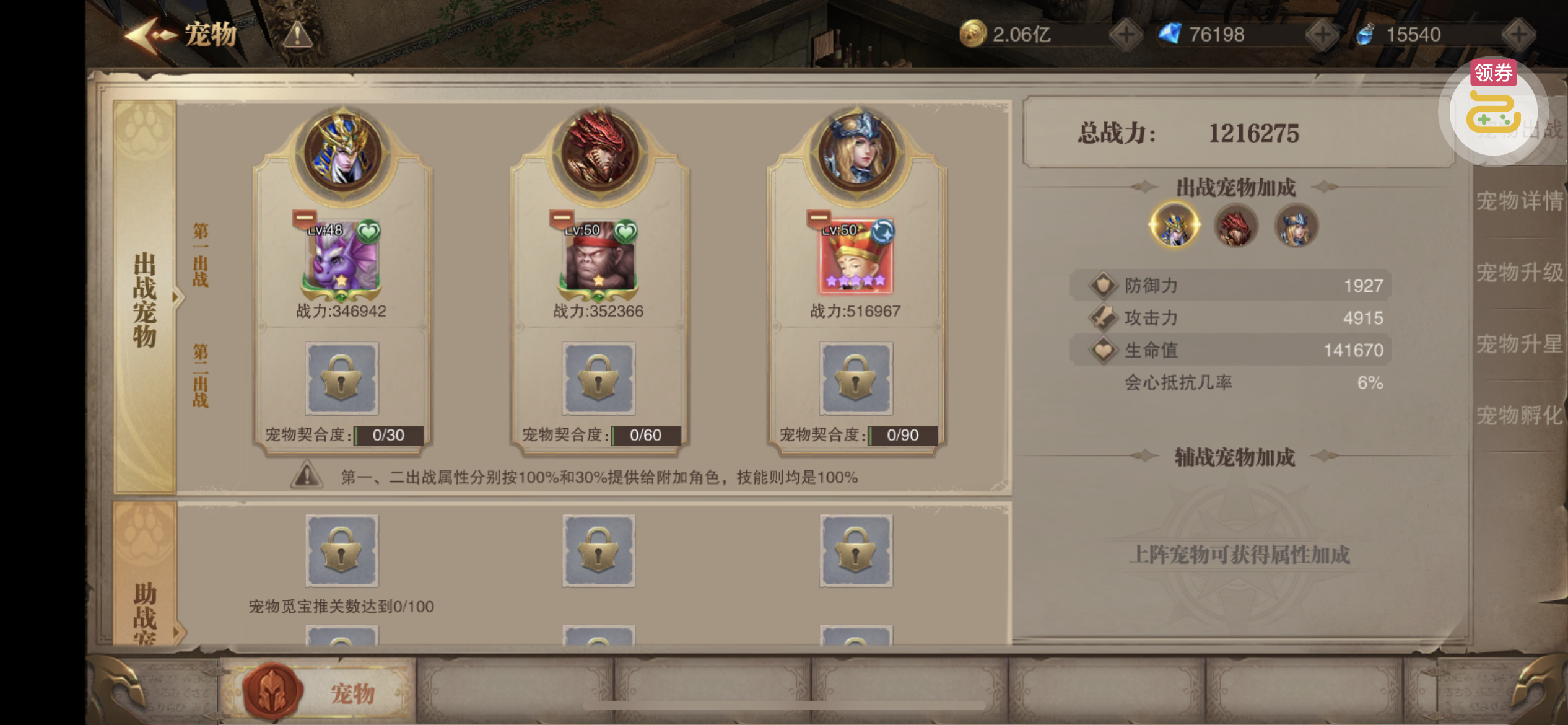Select the red monkey pet Lv:50

[x=599, y=257]
